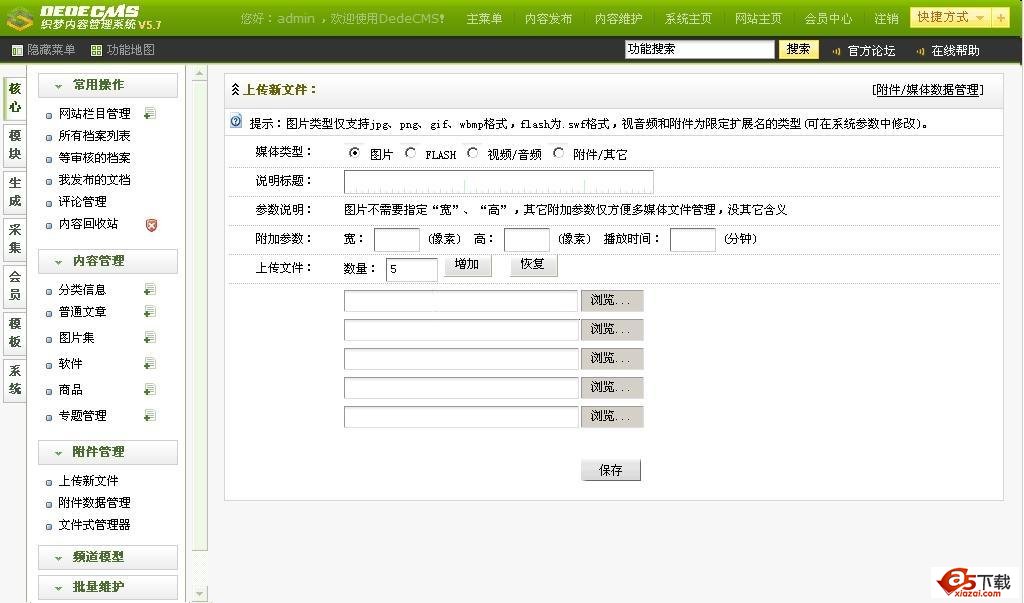This screenshot has height=603, width=1024.
Task: Open the 功能地图 link
Action: pos(123,50)
